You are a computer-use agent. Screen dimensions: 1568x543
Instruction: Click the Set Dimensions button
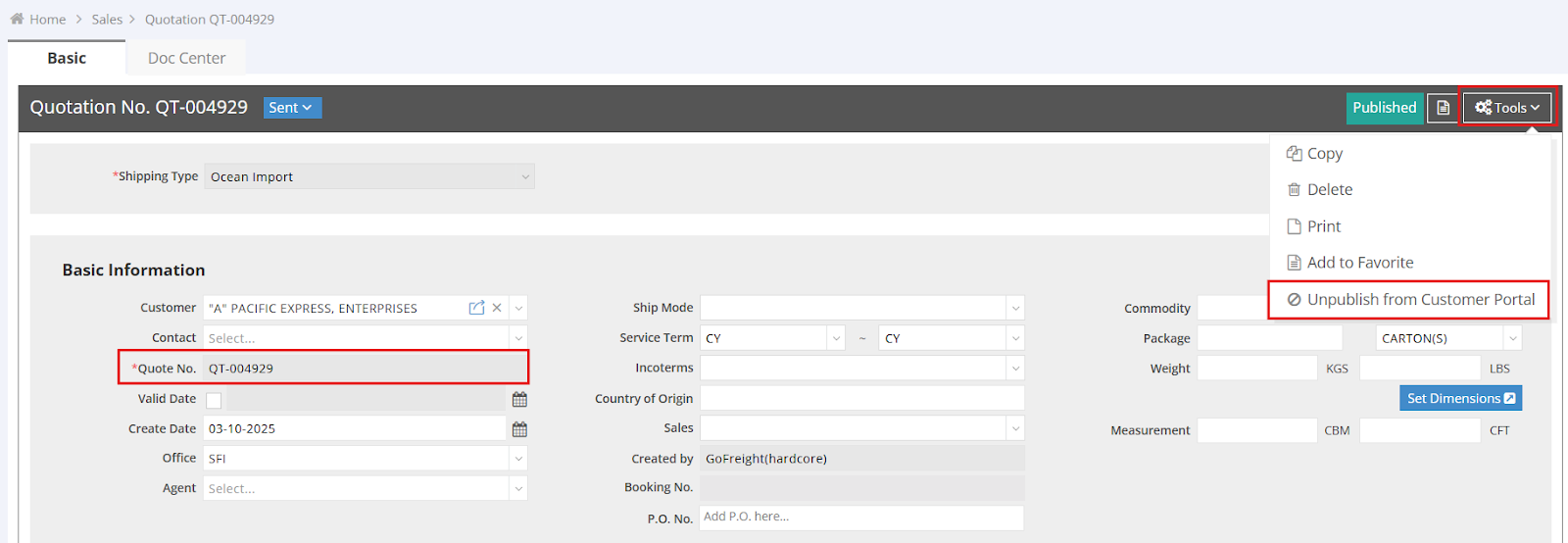tap(1460, 398)
